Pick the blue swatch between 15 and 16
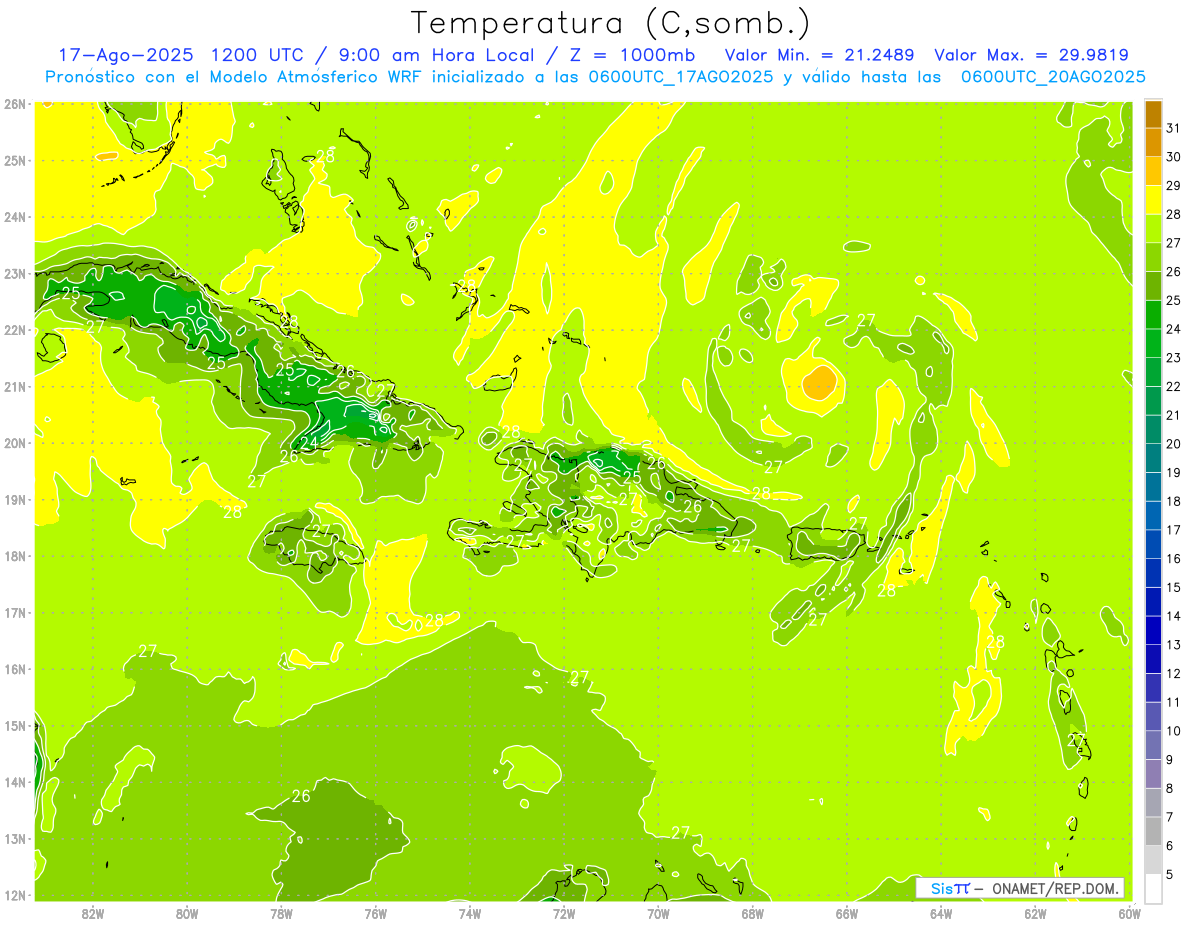This screenshot has width=1200, height=927. (x=1153, y=573)
